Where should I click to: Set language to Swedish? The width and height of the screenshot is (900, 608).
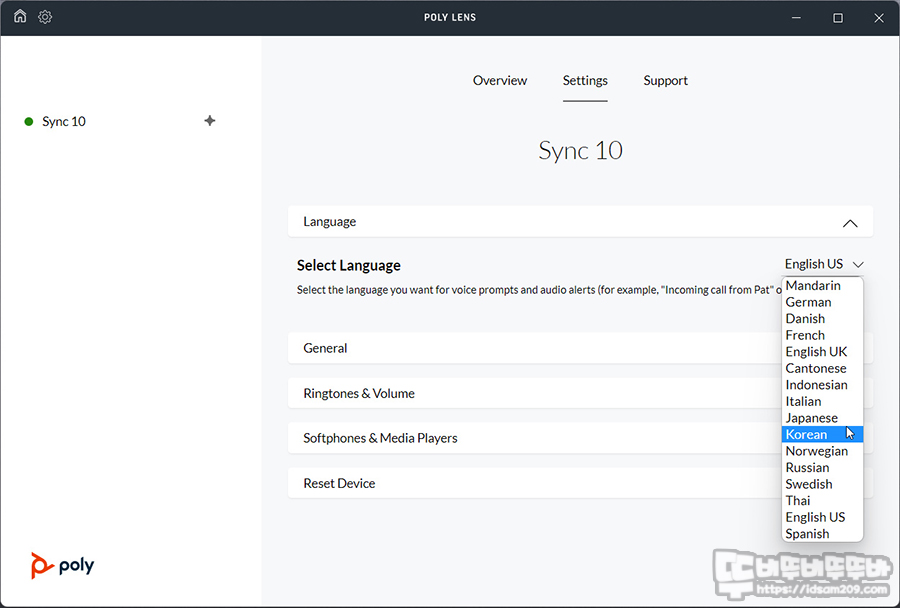[823, 484]
